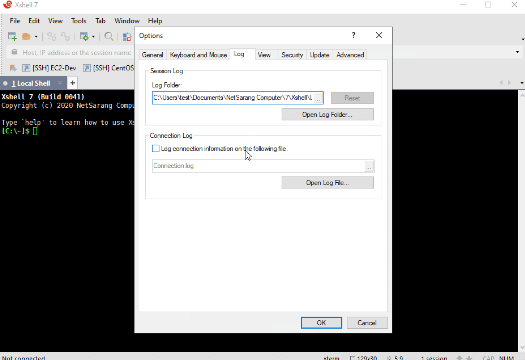525x360 pixels.
Task: Open the Tab menu
Action: click(x=100, y=21)
